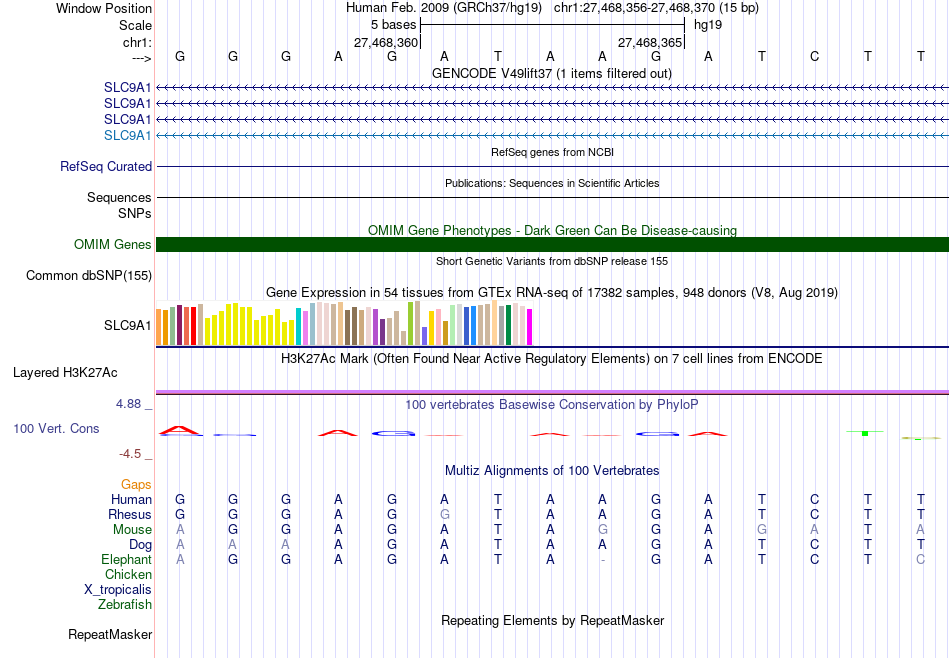Click the chr1: base position label
Viewport: 950px width, 658px height.
click(137, 42)
